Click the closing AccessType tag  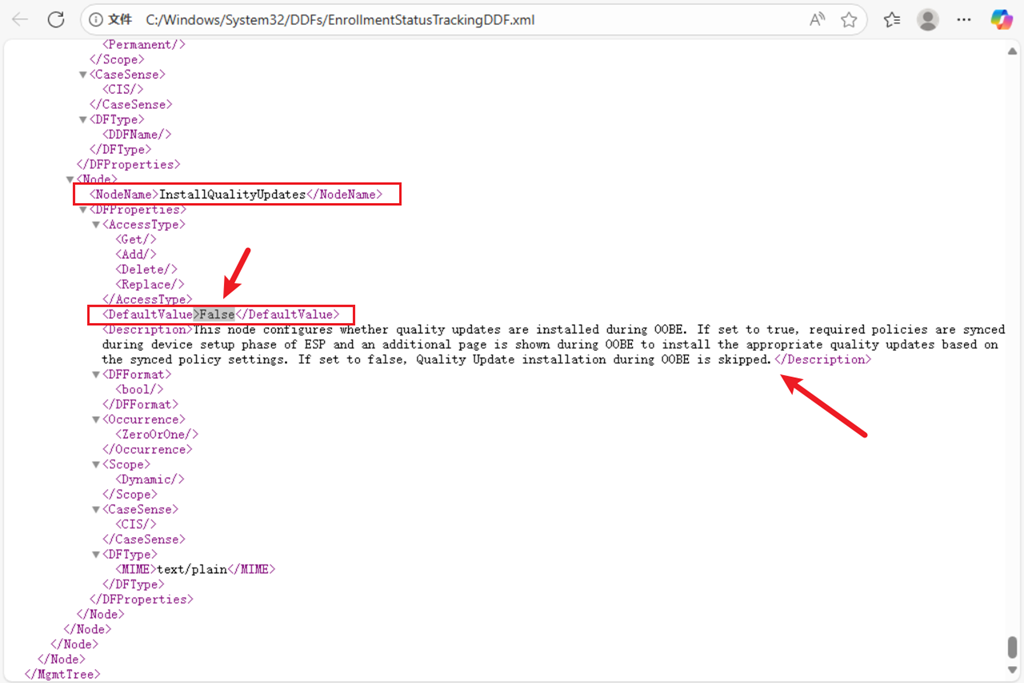pyautogui.click(x=147, y=300)
